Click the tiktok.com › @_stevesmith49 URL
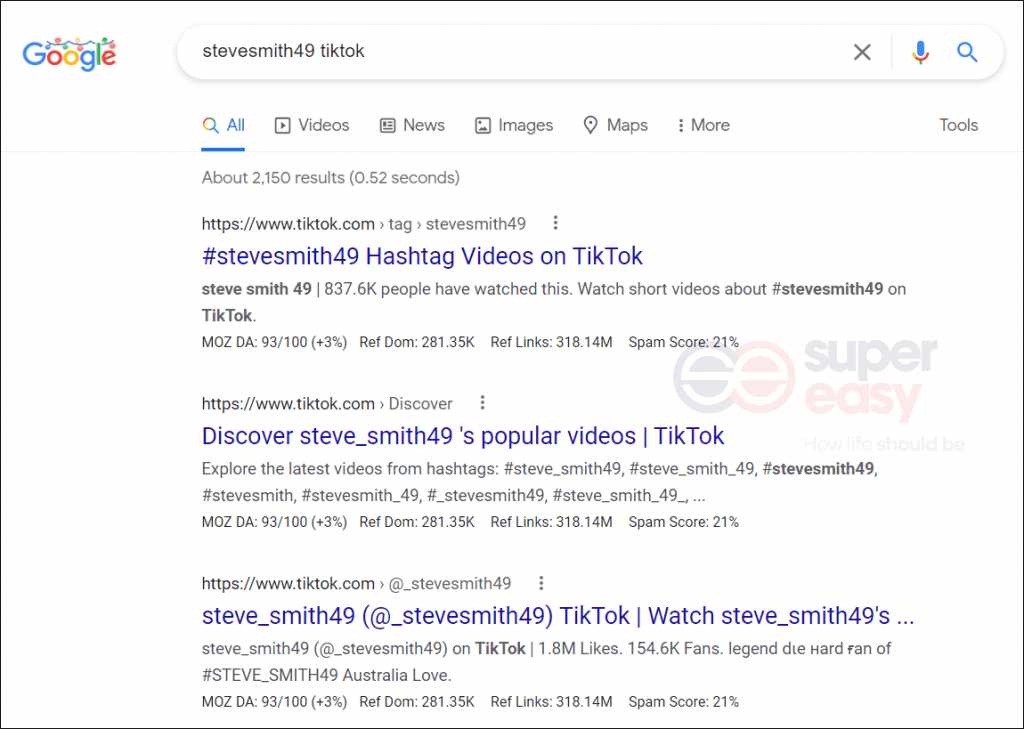This screenshot has width=1024, height=729. click(357, 583)
